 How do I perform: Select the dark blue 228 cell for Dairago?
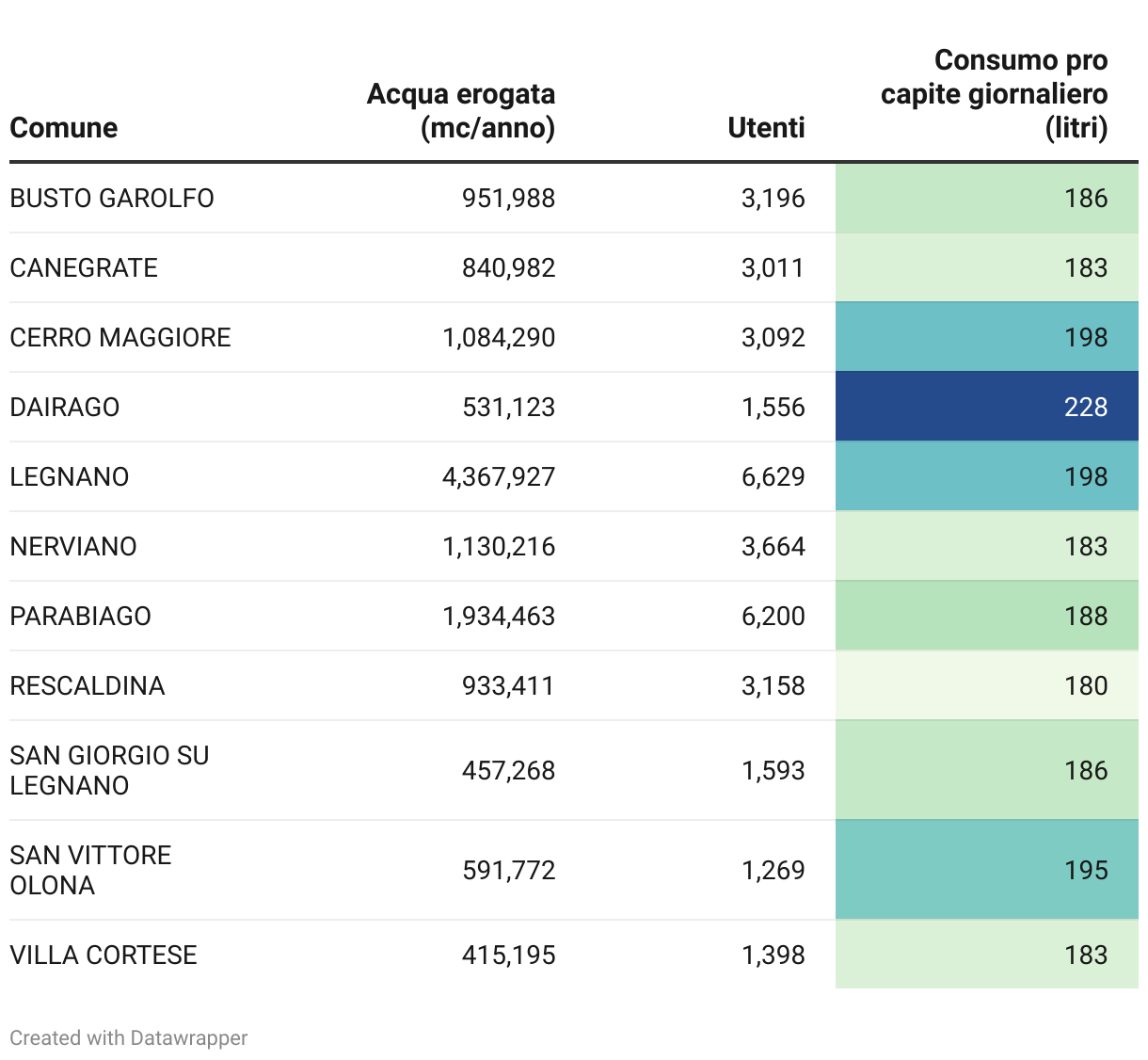pyautogui.click(x=986, y=407)
